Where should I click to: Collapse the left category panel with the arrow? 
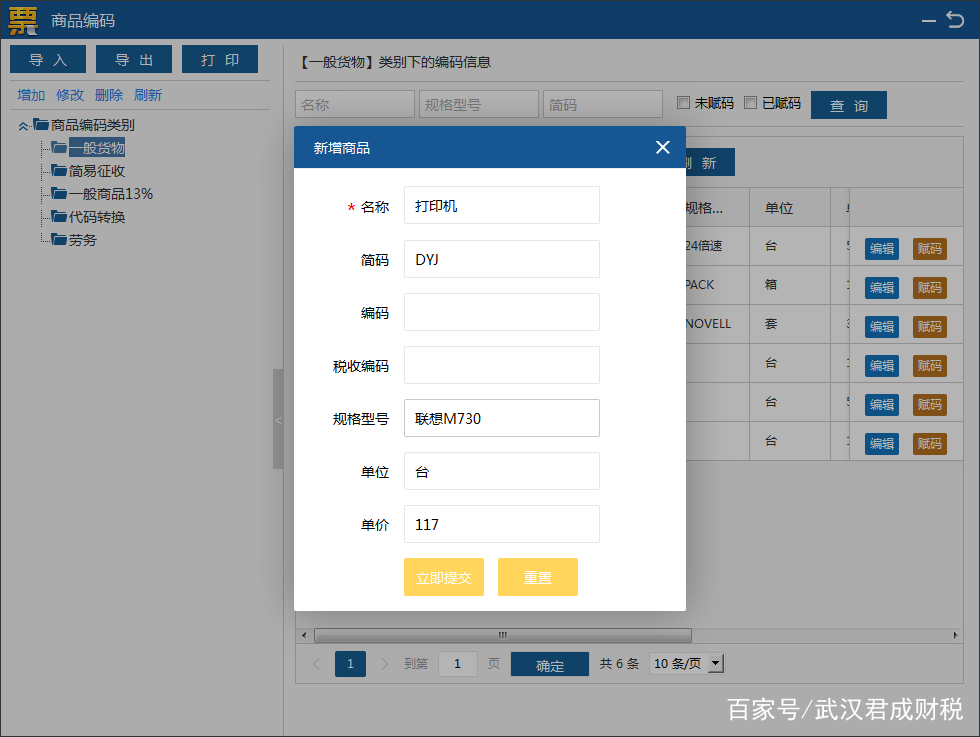click(277, 421)
